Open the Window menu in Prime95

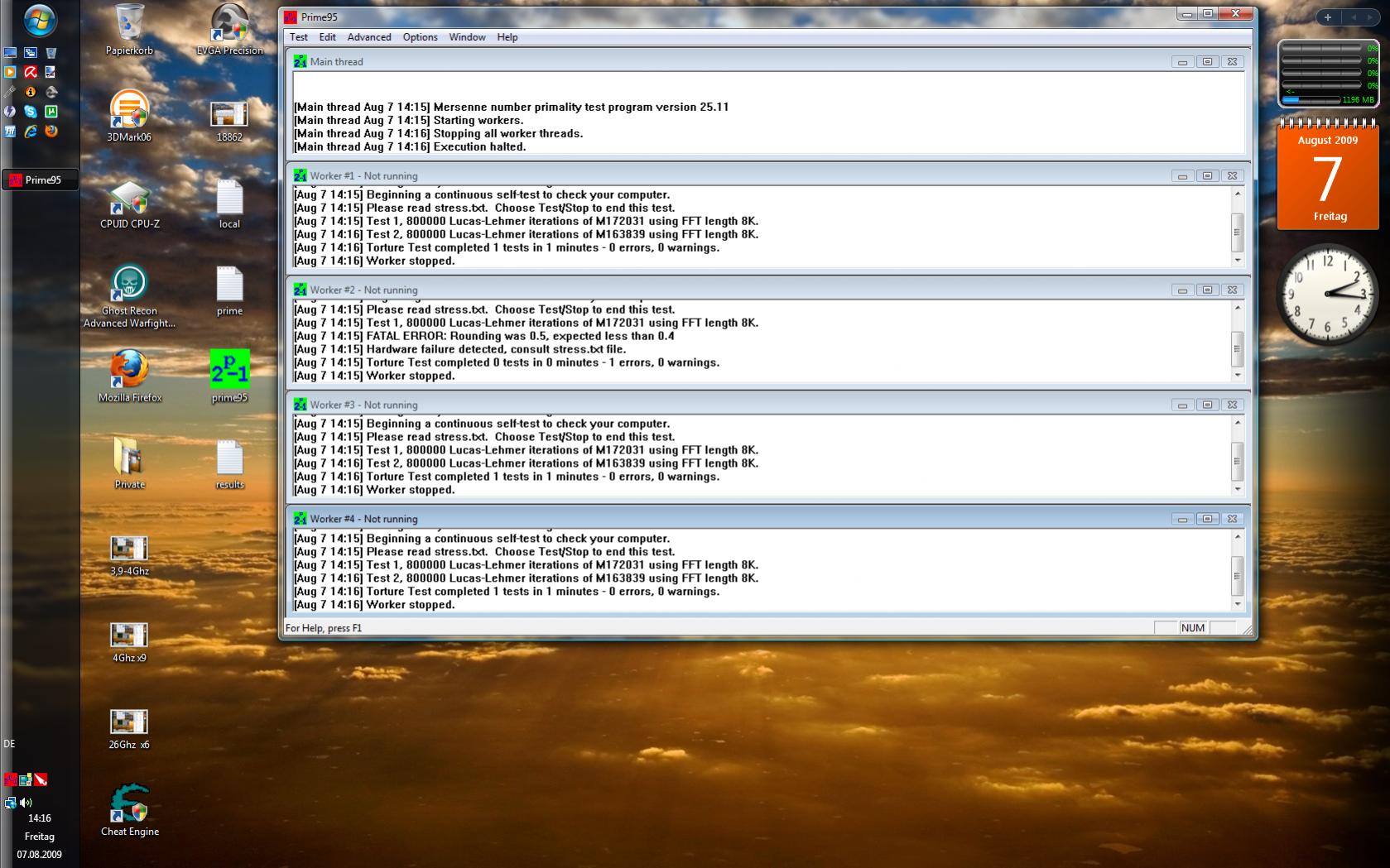[468, 37]
